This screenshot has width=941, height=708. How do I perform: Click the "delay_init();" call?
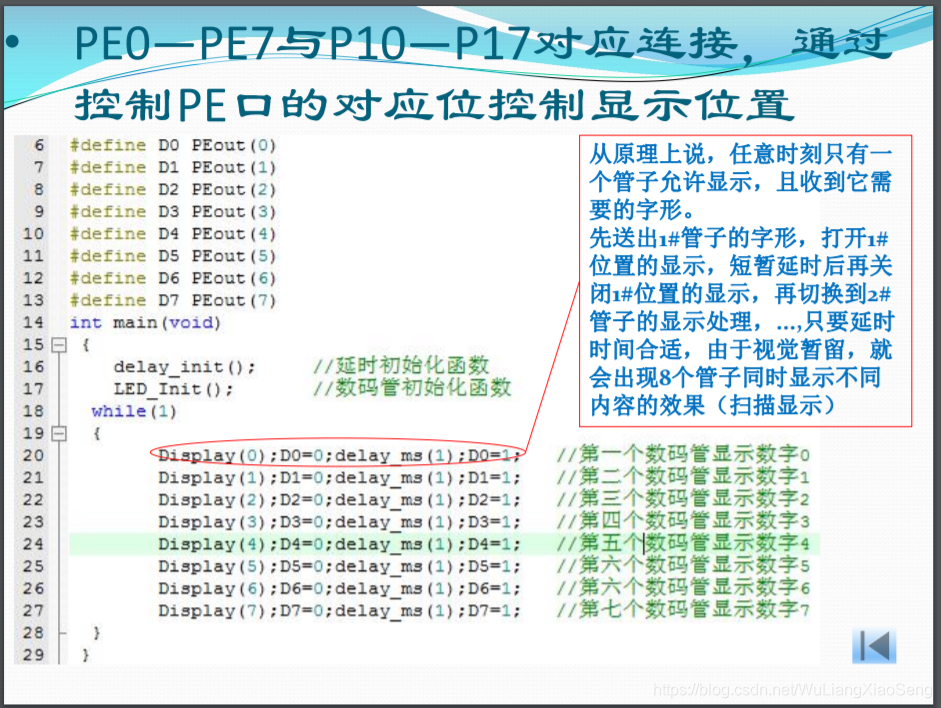185,367
